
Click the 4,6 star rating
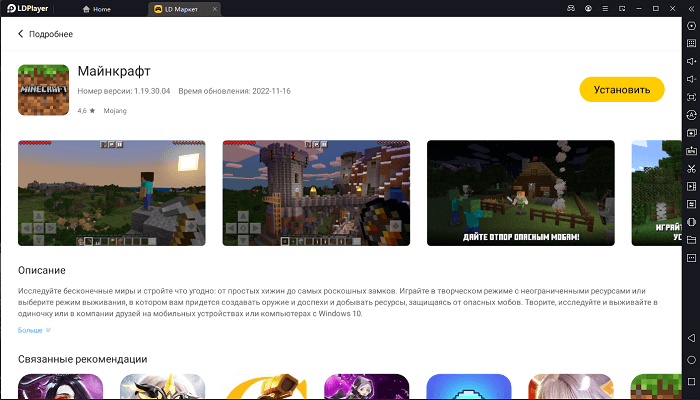[86, 111]
